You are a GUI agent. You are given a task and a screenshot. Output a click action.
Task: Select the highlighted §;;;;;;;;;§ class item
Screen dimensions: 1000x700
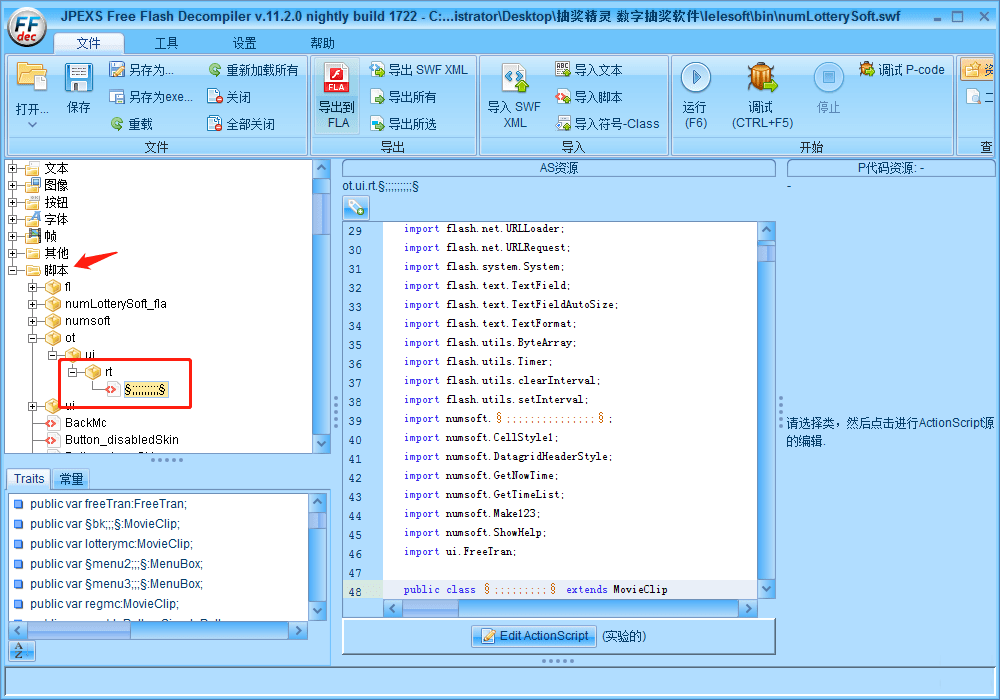coord(145,390)
